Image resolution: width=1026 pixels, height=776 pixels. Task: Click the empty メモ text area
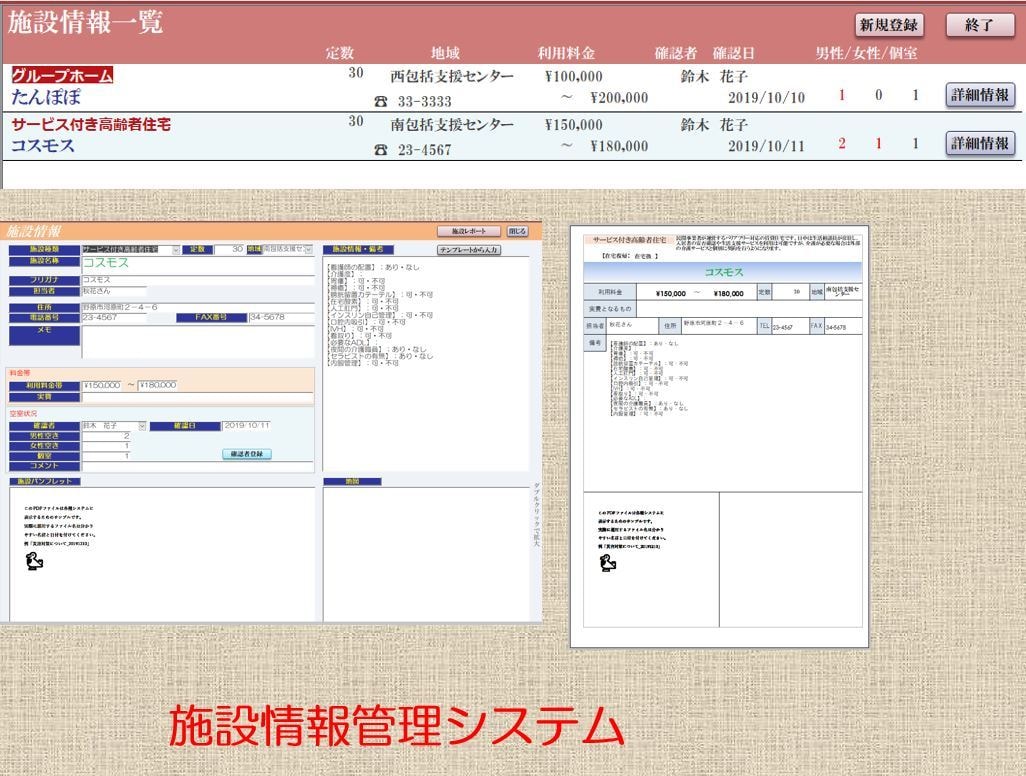198,342
